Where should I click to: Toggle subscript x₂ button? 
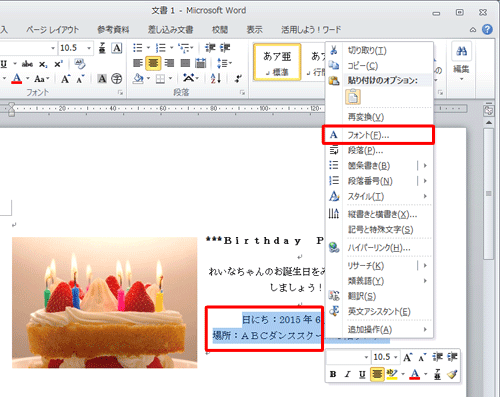pyautogui.click(x=43, y=64)
